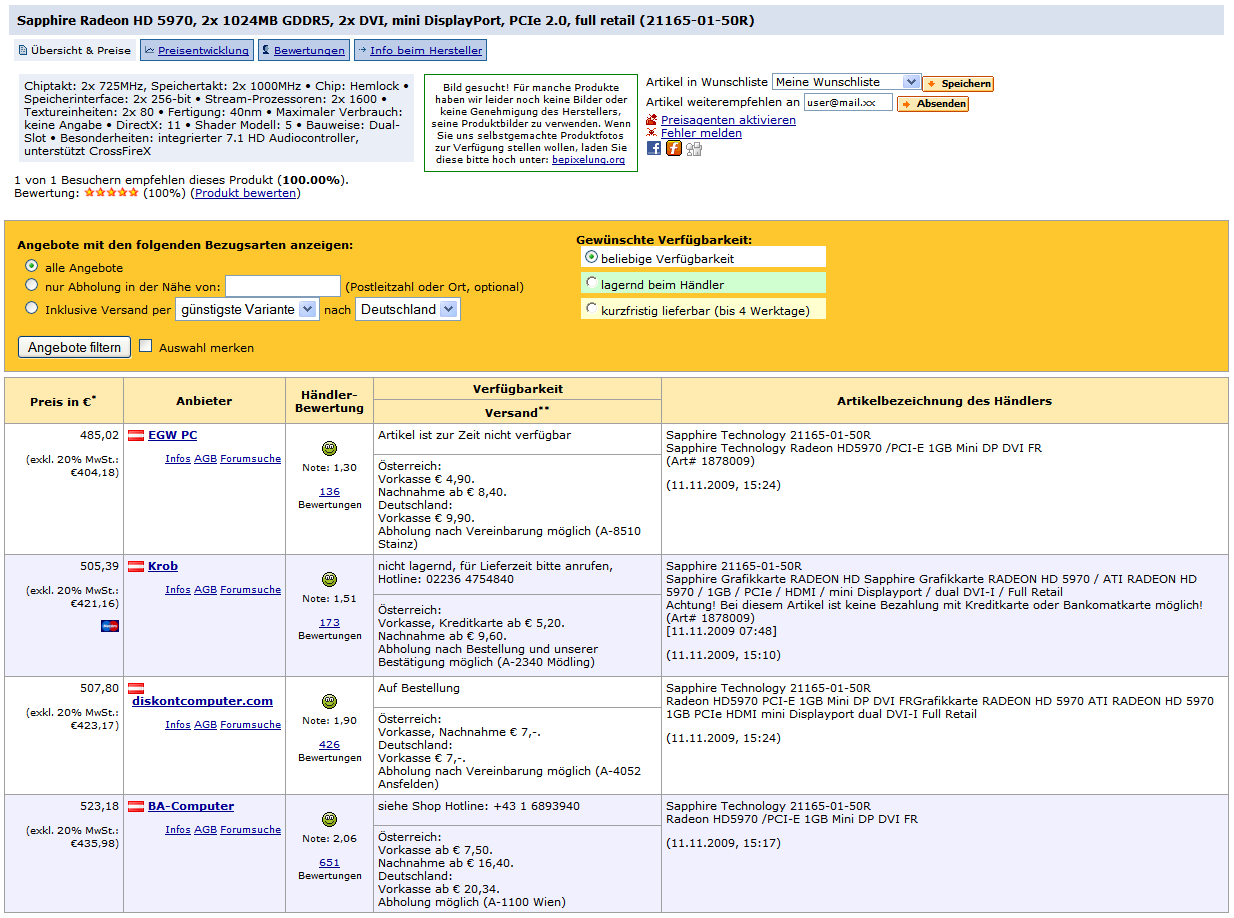Screen dimensions: 1234x918
Task: Open the Infos link for EGW PC
Action: [x=178, y=459]
